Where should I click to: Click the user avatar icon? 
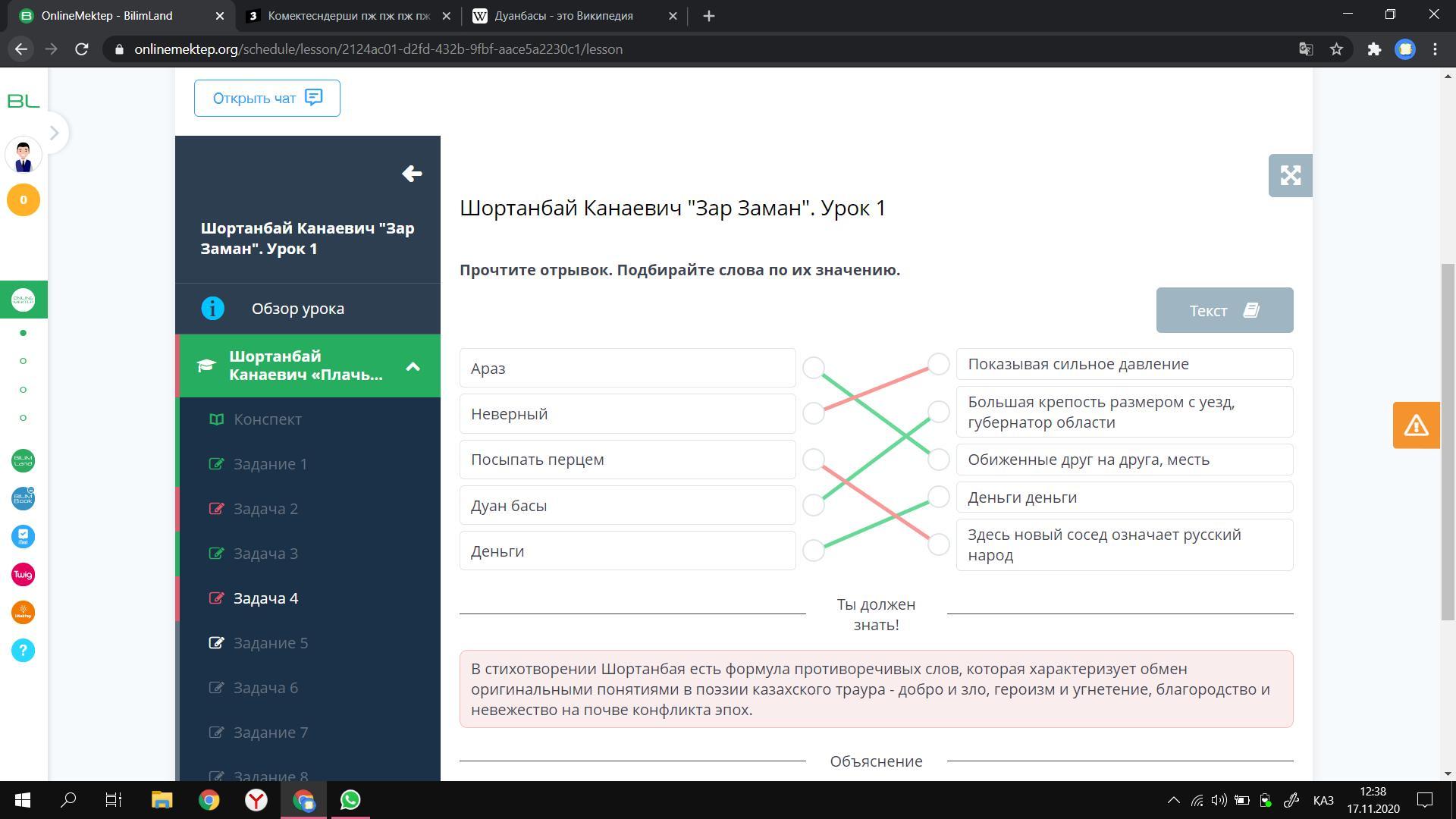(23, 155)
